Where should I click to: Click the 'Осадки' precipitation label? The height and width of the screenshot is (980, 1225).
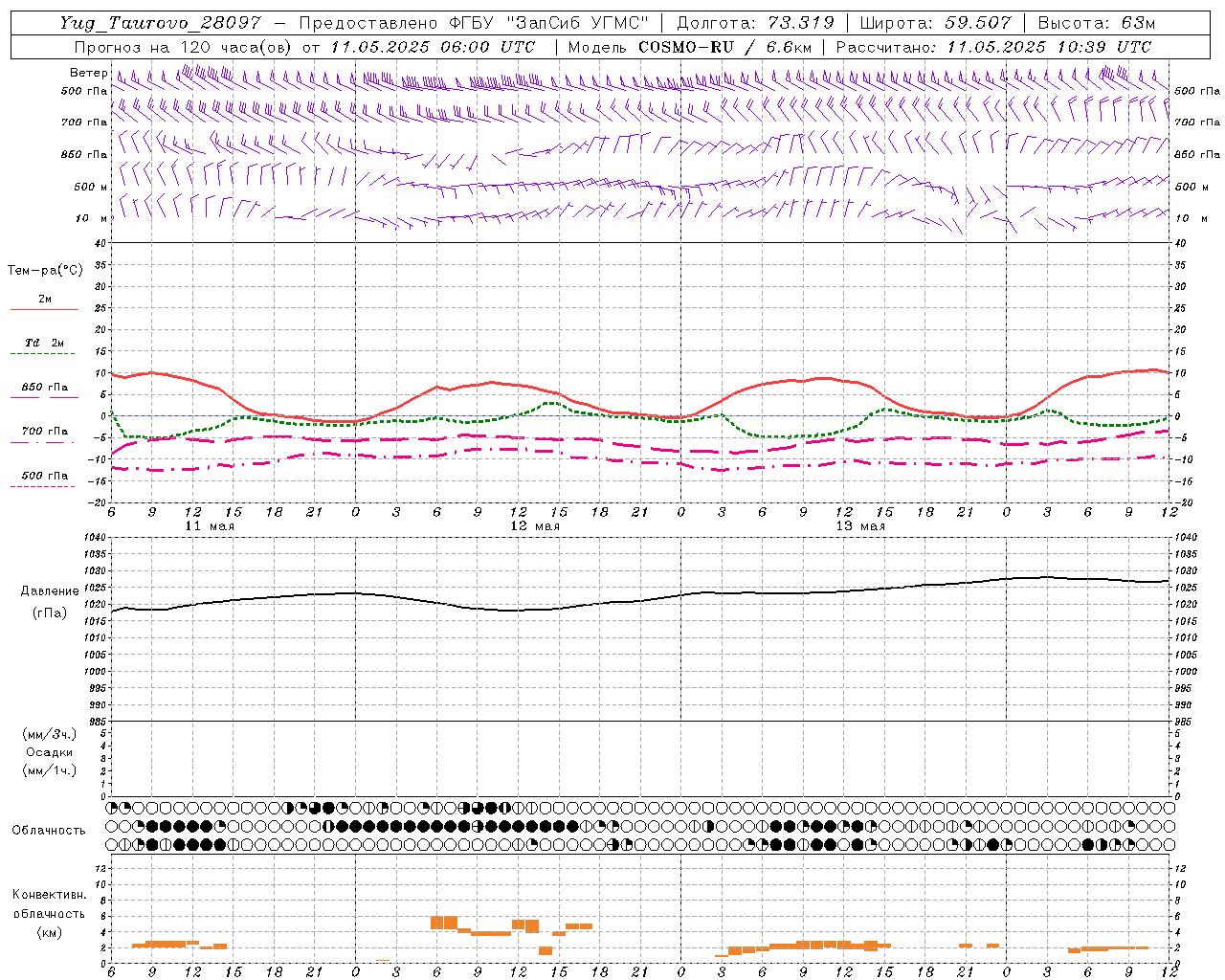[49, 752]
